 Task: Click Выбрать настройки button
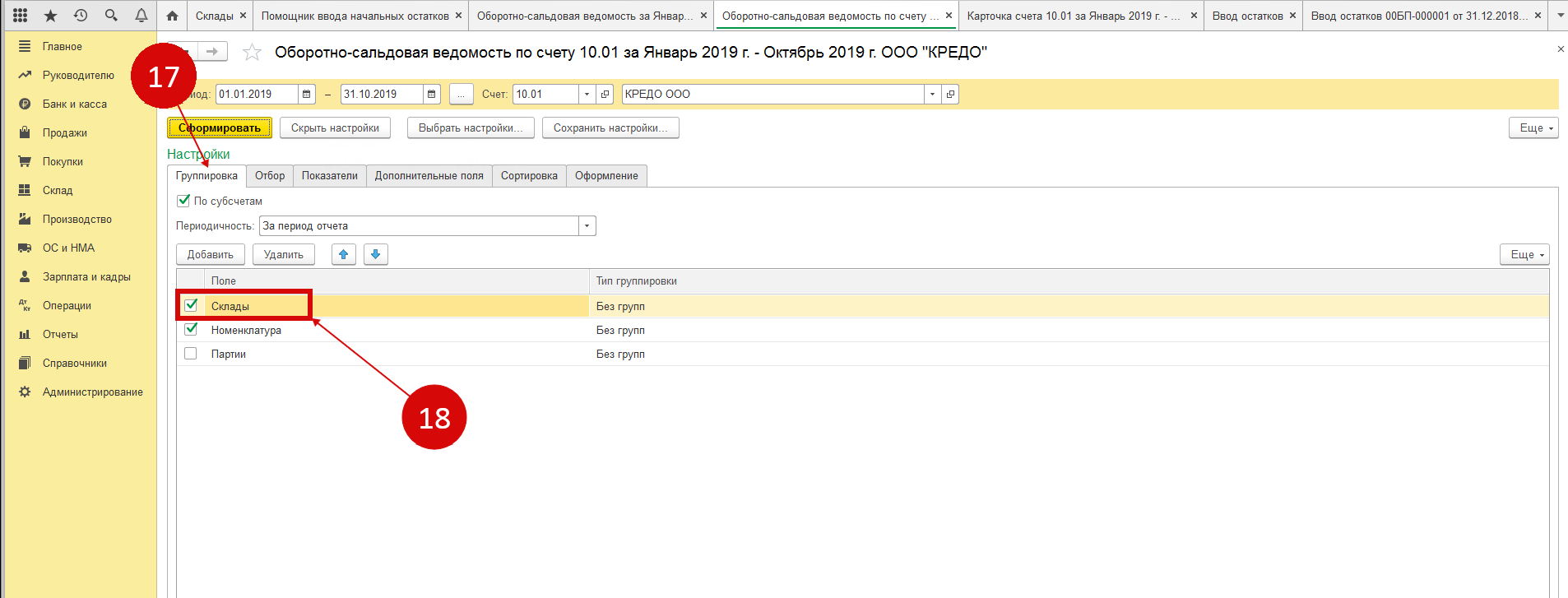[471, 128]
